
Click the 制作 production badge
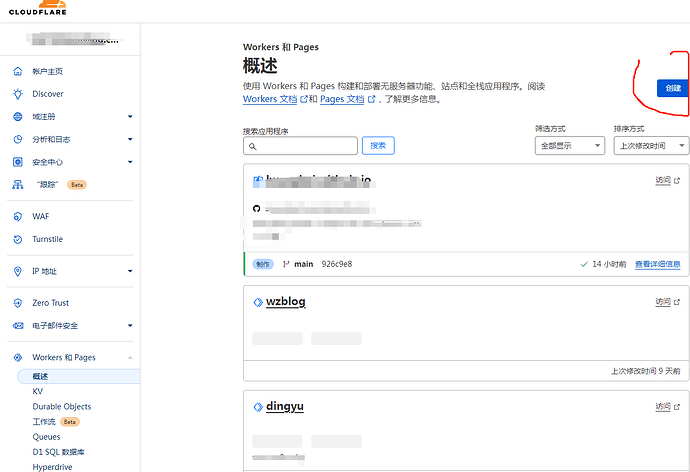point(263,264)
